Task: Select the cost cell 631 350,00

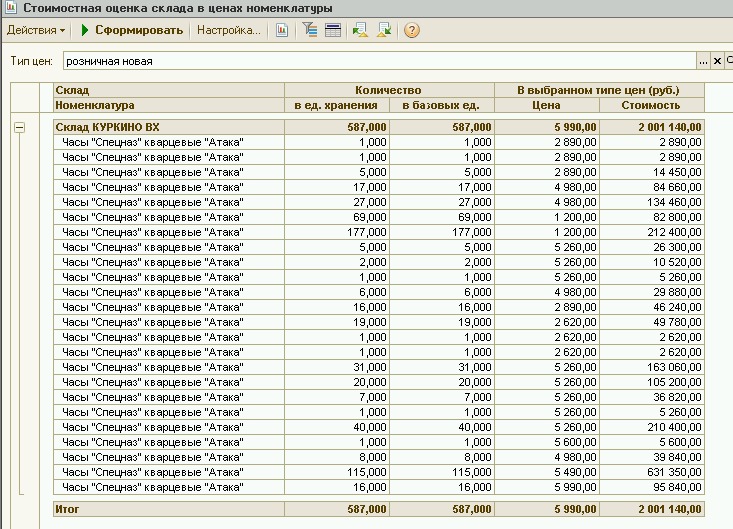Action: point(652,472)
